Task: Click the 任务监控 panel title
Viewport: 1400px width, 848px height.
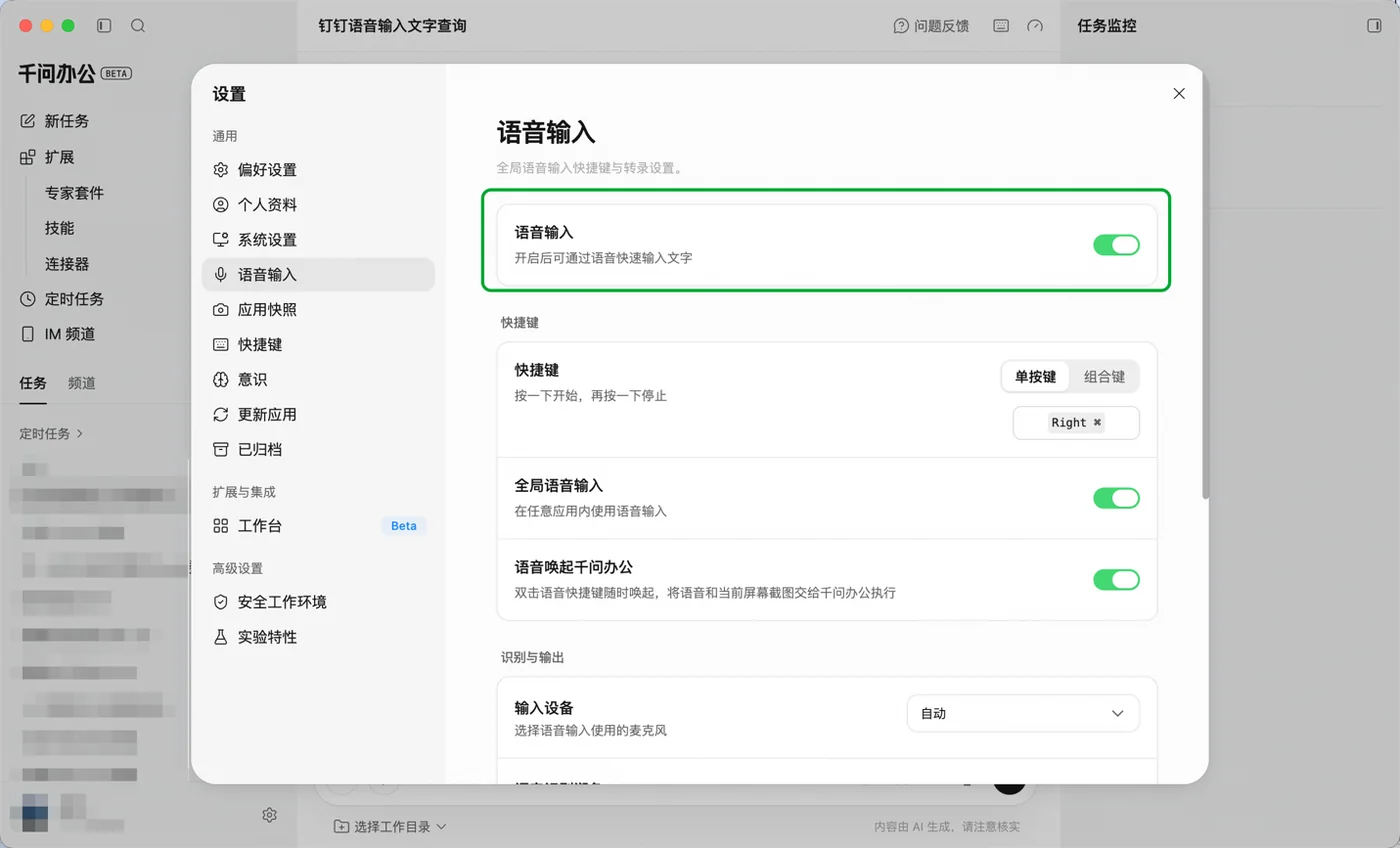Action: [x=1107, y=26]
